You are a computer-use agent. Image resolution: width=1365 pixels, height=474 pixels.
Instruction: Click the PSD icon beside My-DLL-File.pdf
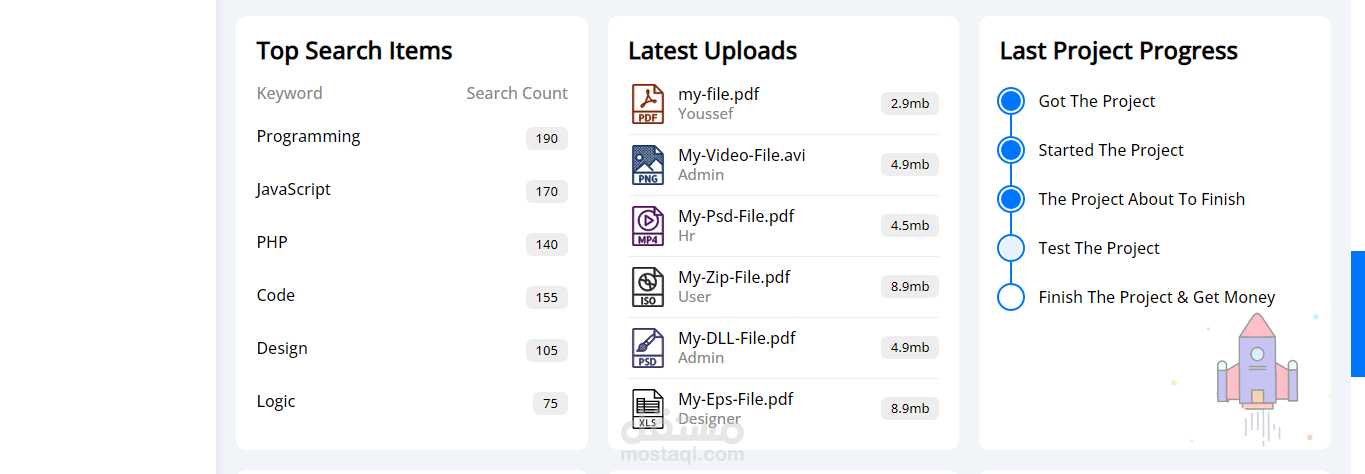(x=647, y=348)
